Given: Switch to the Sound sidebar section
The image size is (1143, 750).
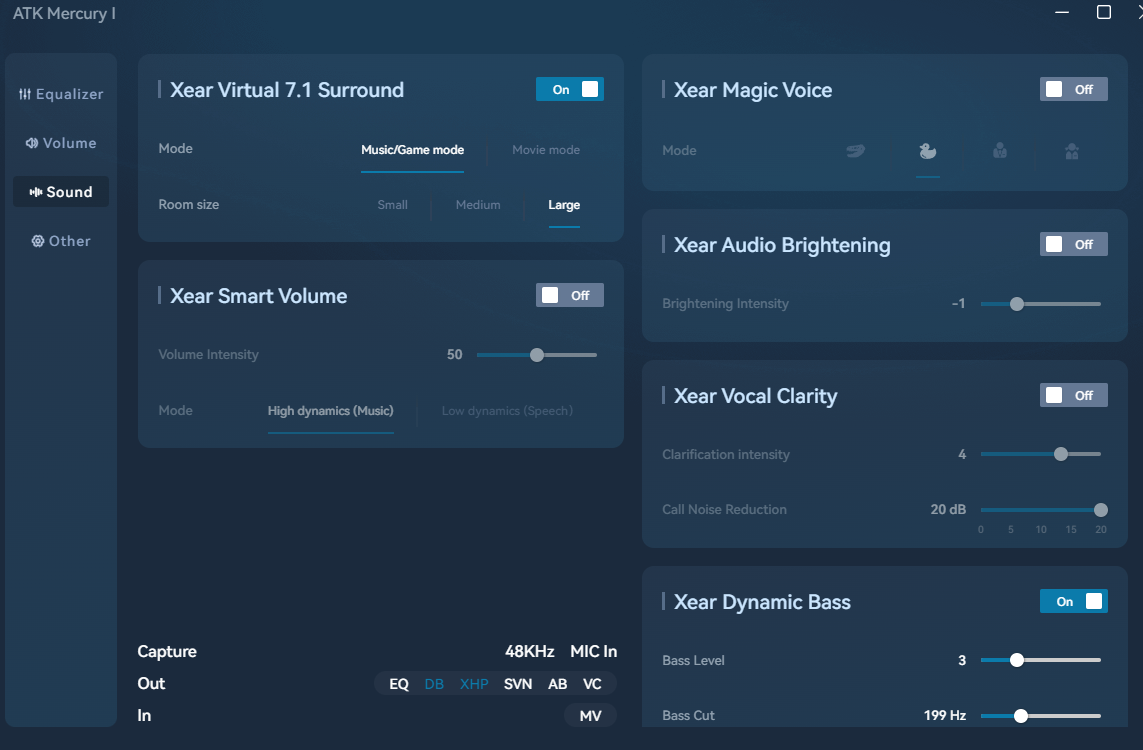Looking at the screenshot, I should point(61,192).
